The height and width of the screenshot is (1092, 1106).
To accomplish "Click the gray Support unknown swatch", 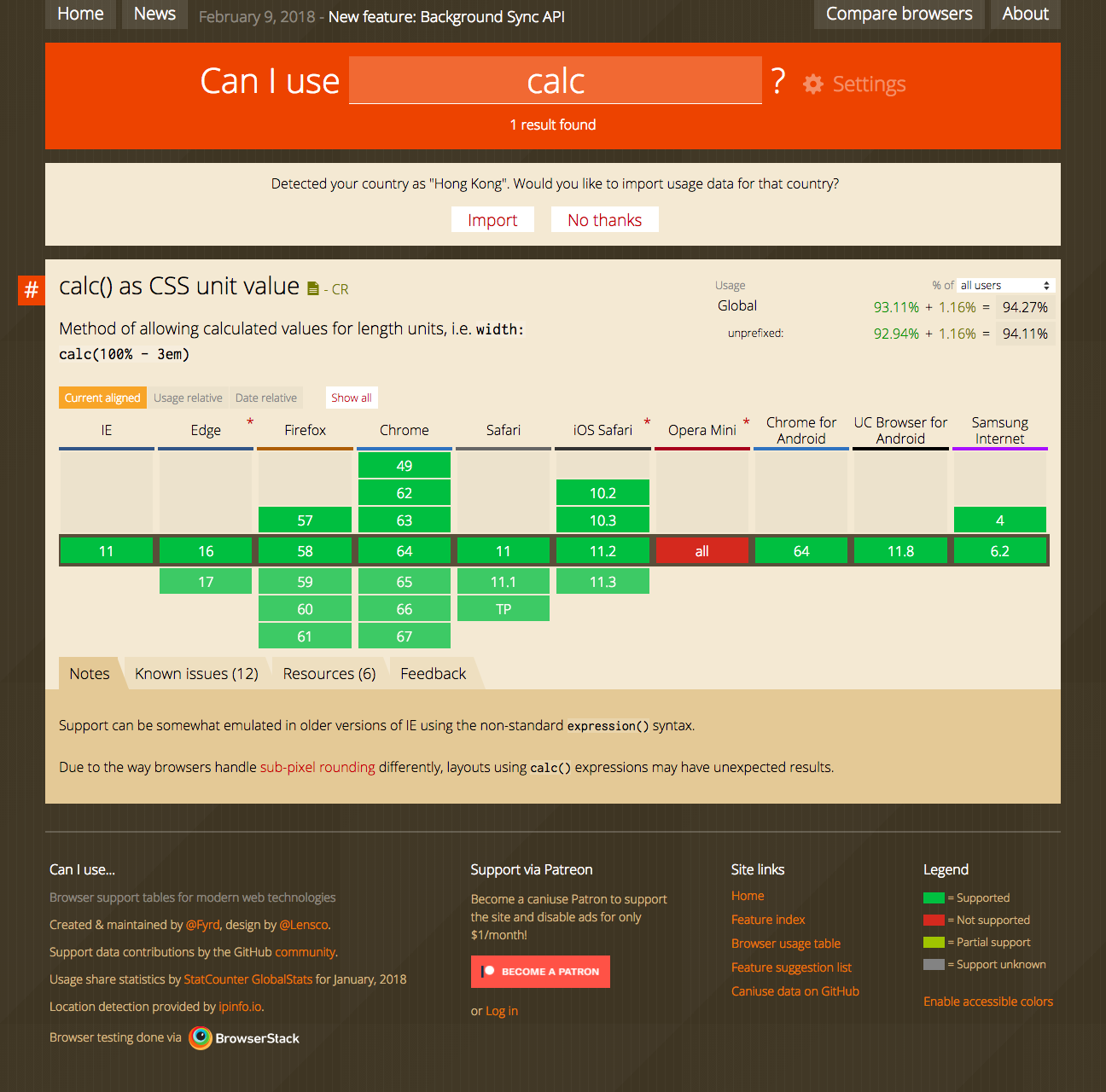I will pos(934,964).
